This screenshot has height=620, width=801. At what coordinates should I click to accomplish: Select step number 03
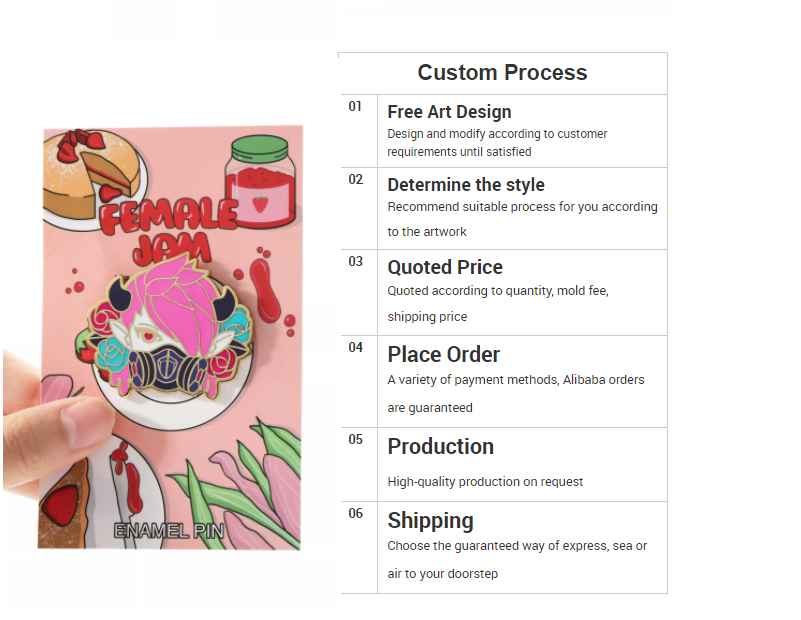[x=356, y=262]
